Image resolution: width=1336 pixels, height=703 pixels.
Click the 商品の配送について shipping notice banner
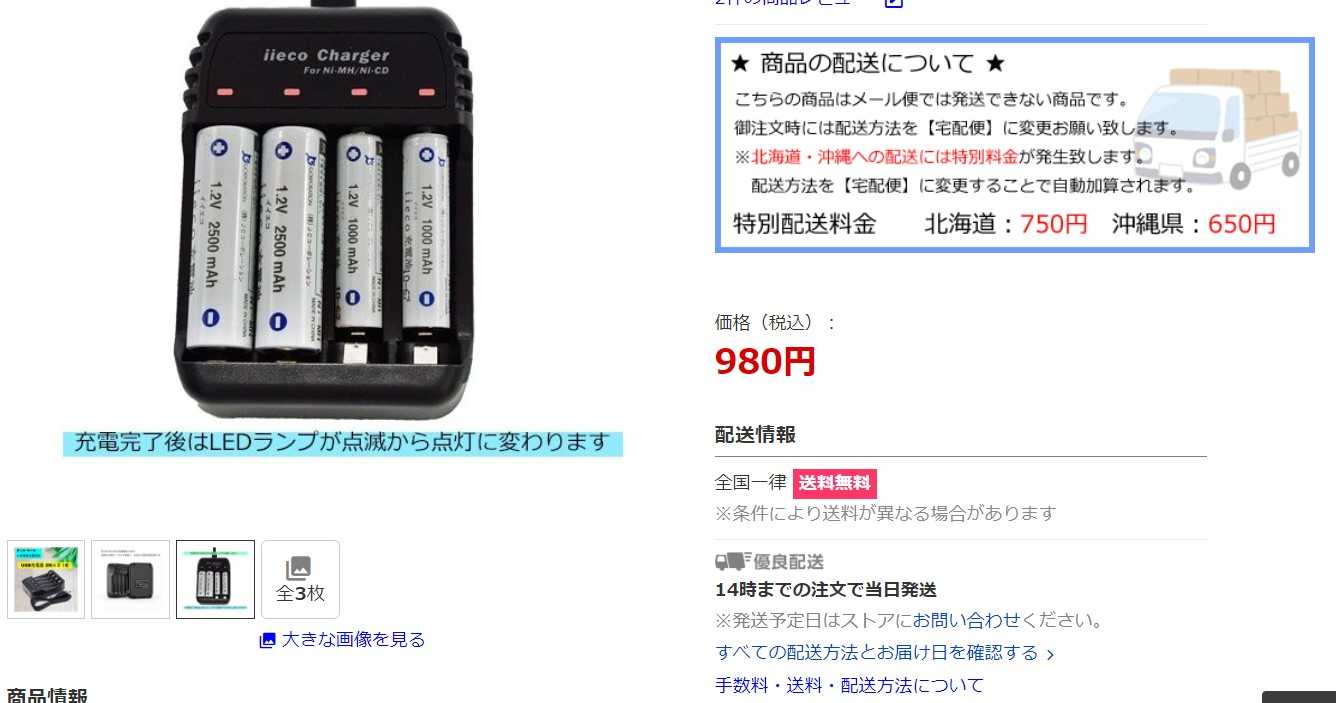coord(1014,145)
